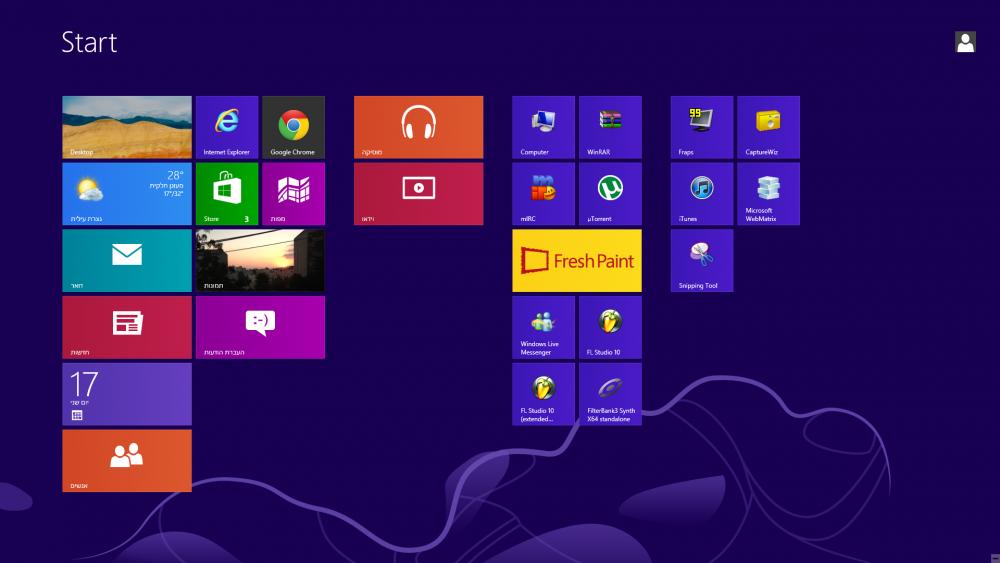This screenshot has height=563, width=1000.
Task: Launch the CaptureWiz tile
Action: point(768,127)
